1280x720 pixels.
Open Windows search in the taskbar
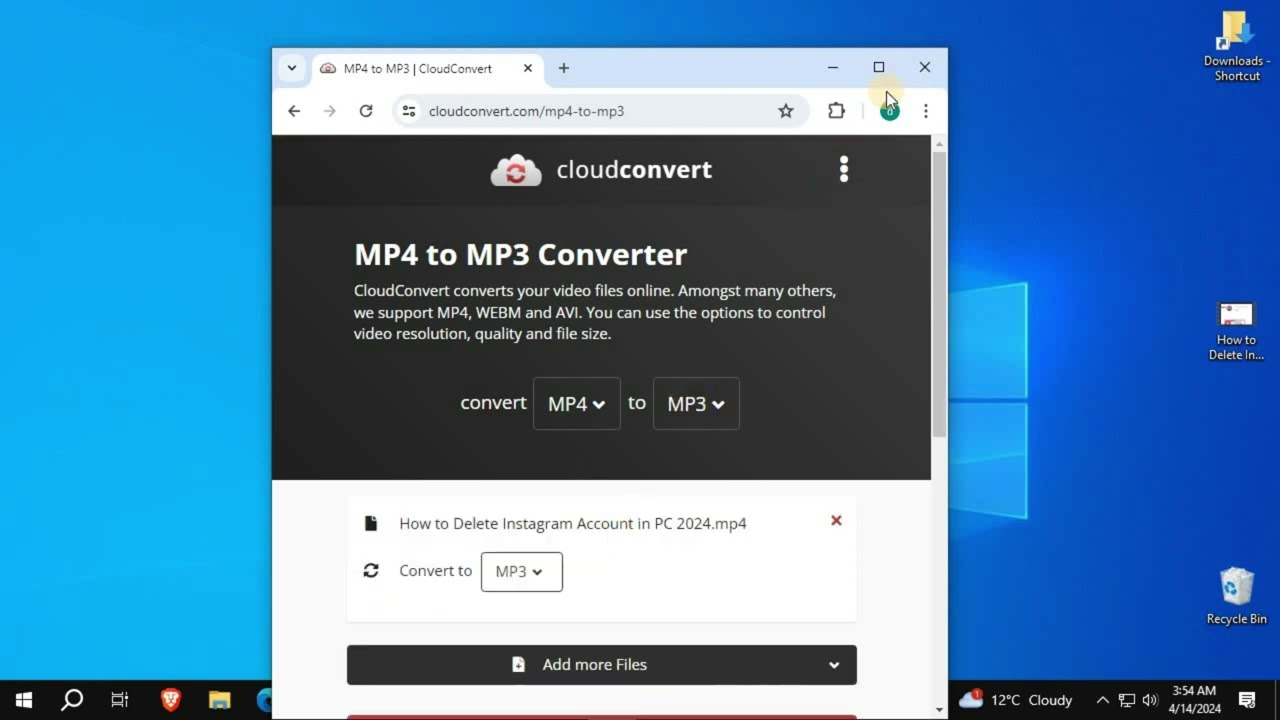(x=72, y=700)
